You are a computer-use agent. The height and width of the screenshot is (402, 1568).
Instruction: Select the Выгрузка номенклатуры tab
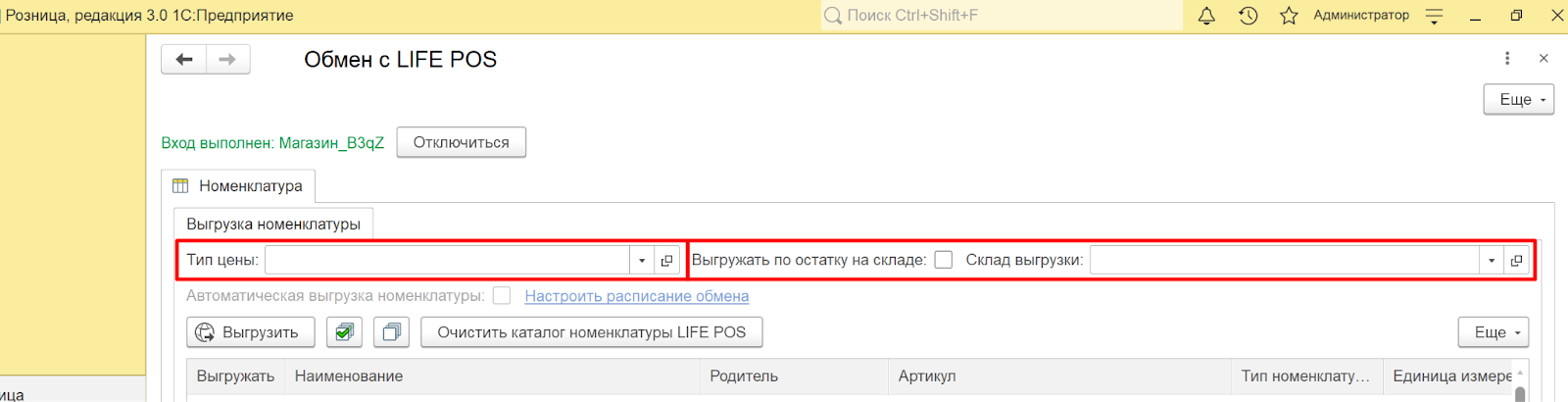click(273, 224)
